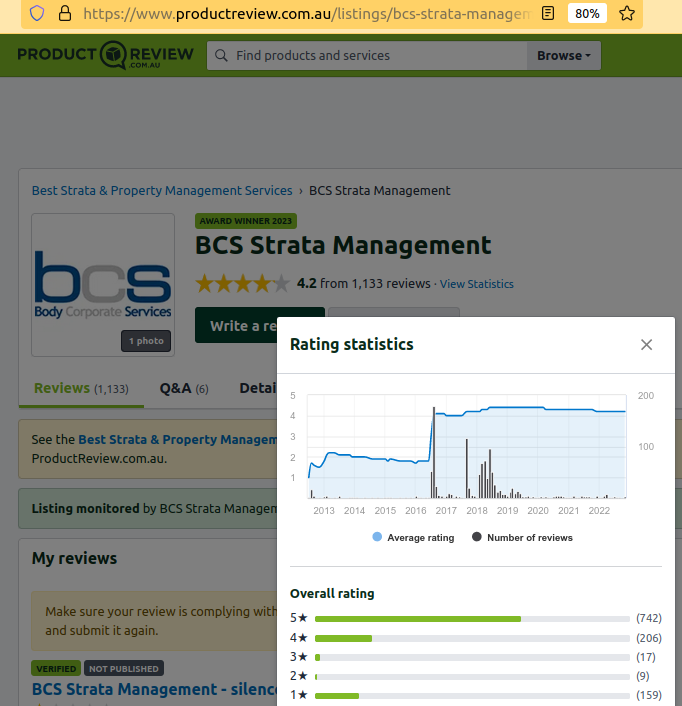The height and width of the screenshot is (706, 682).
Task: Click the 2 star rating bar
Action: [x=472, y=677]
